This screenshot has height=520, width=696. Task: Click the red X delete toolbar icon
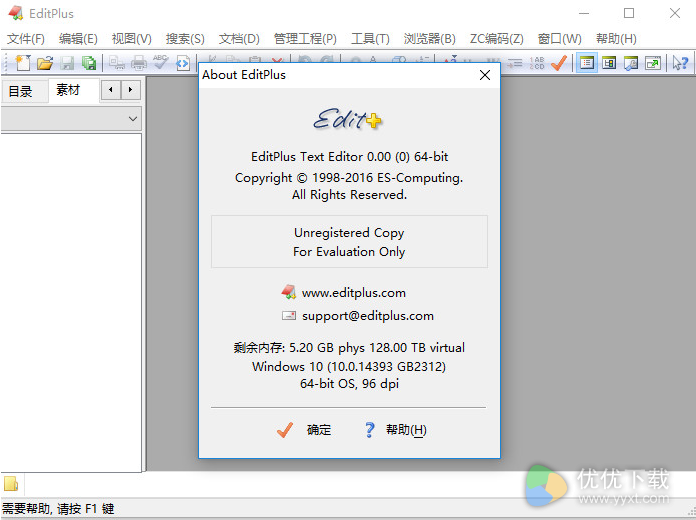(x=277, y=60)
